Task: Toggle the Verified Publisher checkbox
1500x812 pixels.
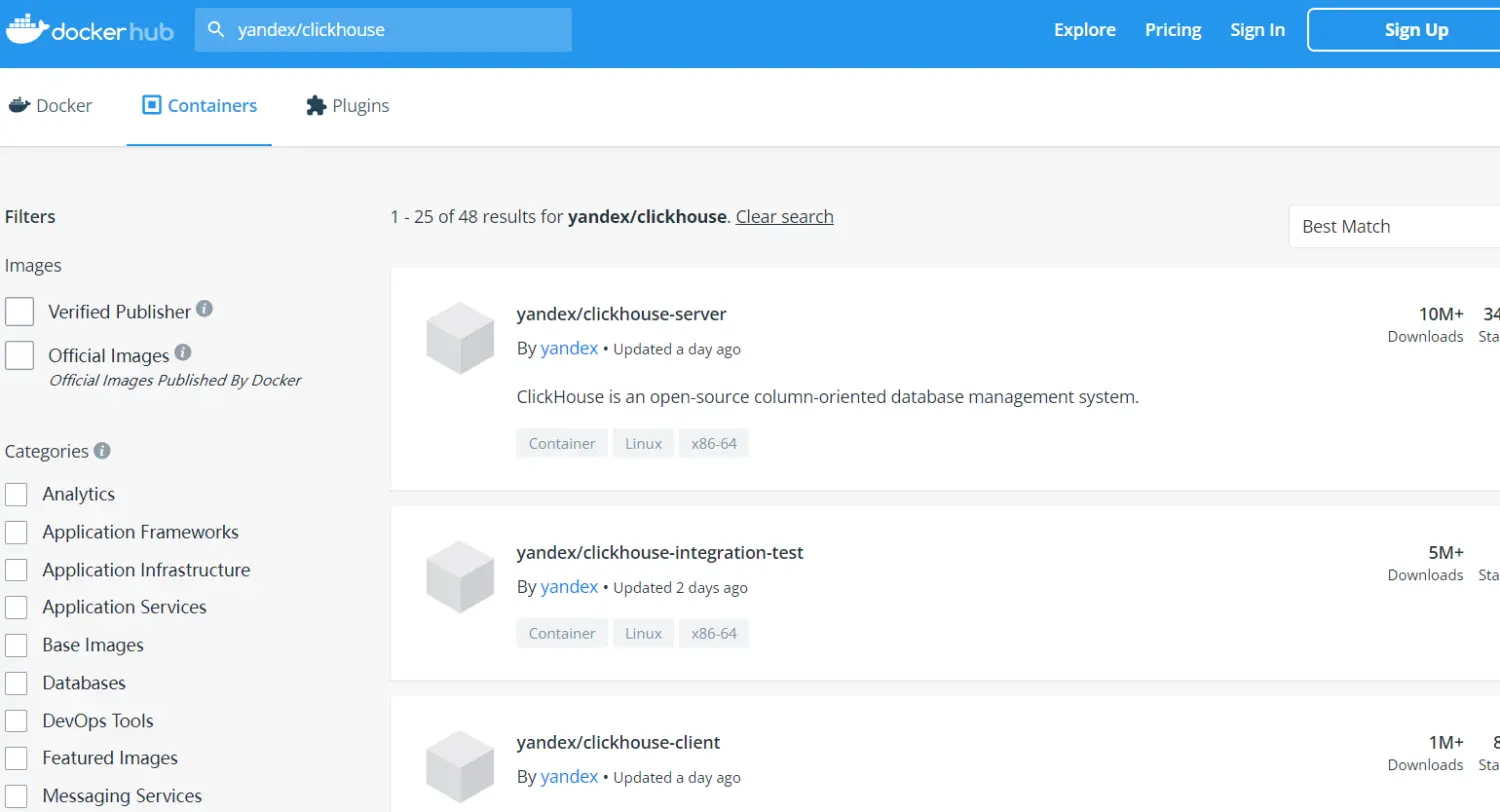Action: pyautogui.click(x=20, y=312)
